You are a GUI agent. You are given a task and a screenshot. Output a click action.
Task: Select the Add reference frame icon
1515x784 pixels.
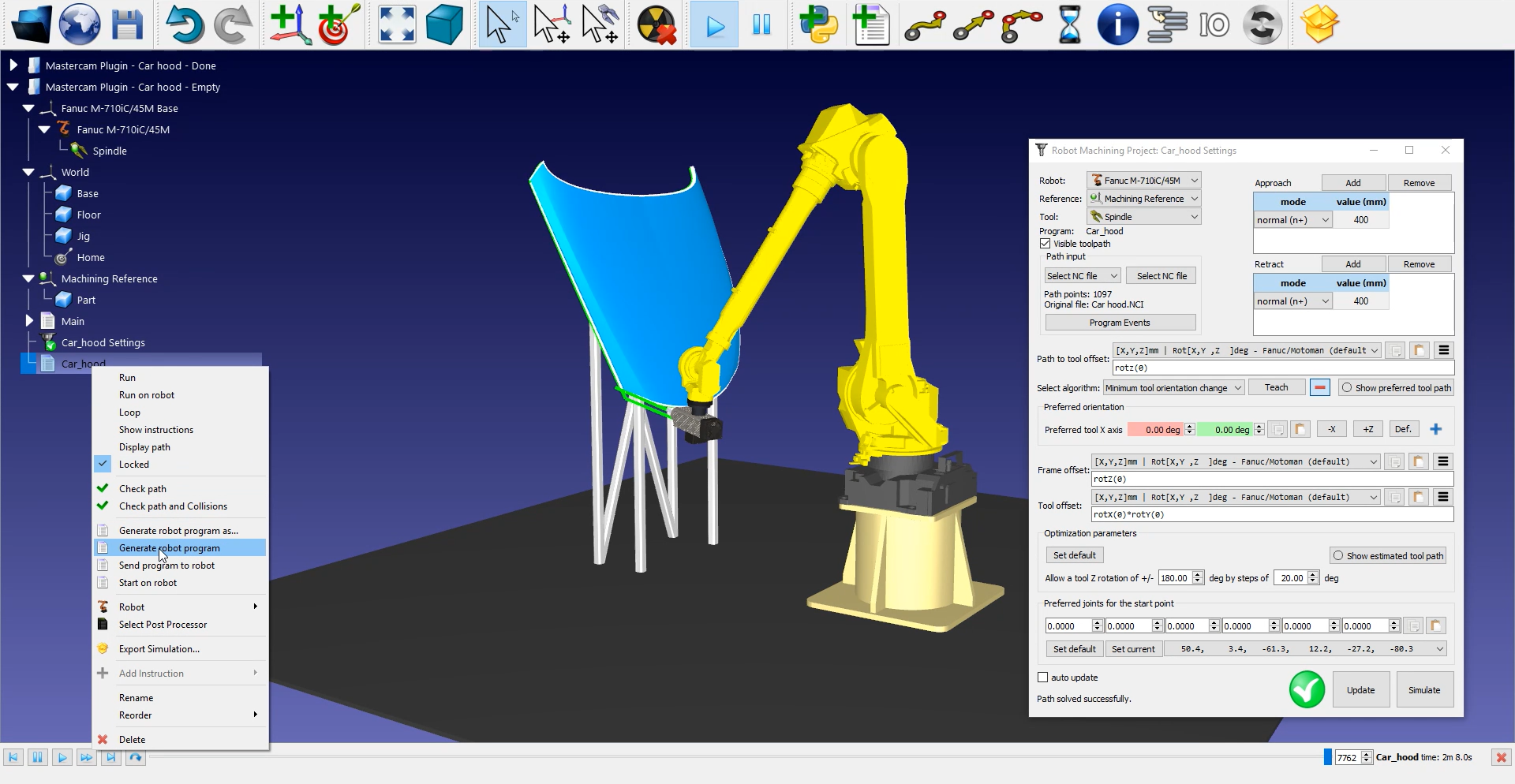pos(290,25)
